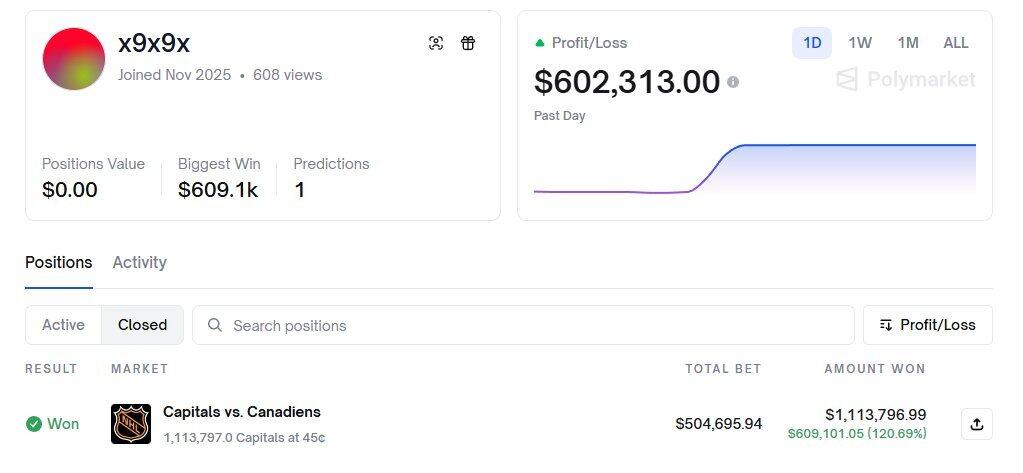This screenshot has height=473, width=1023.
Task: Show Active positions
Action: pos(63,325)
